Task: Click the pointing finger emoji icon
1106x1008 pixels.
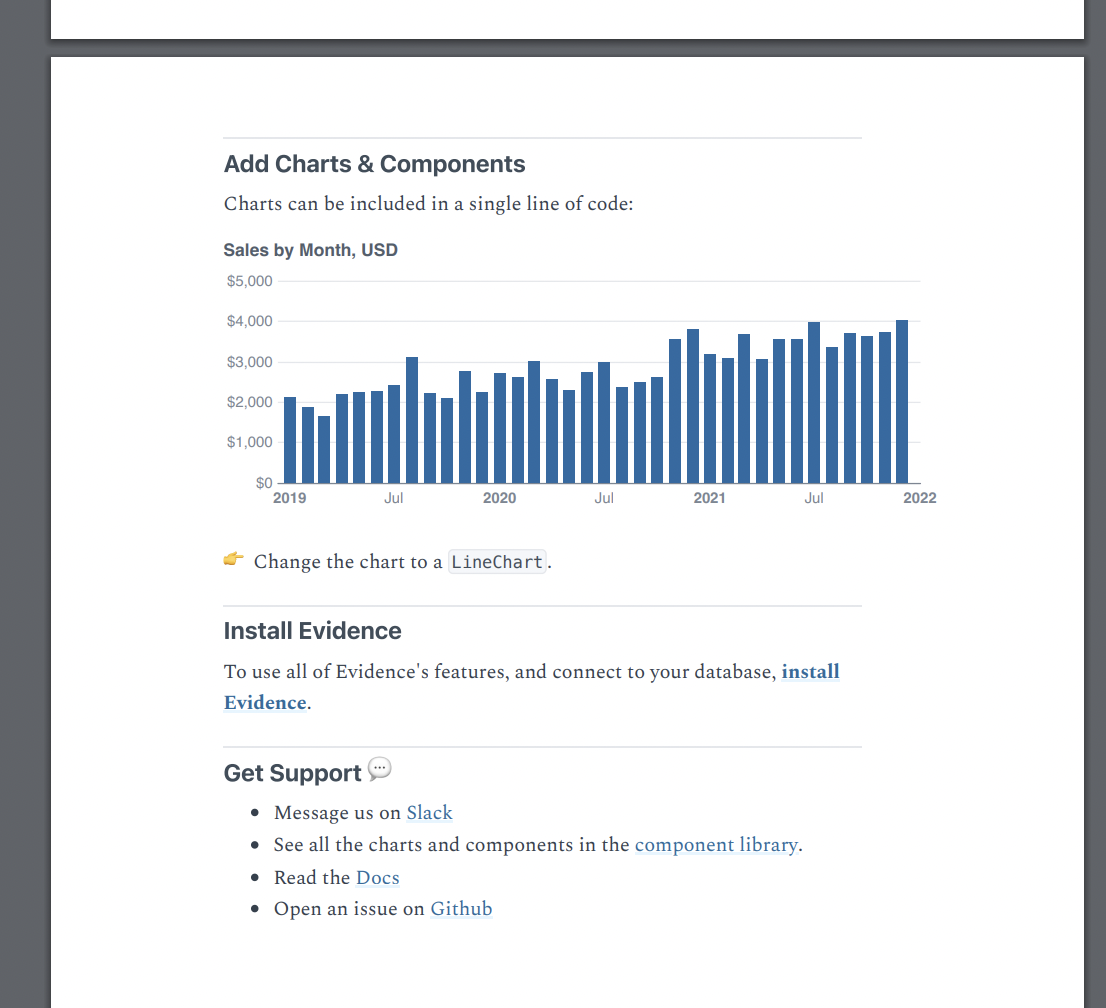Action: 233,560
